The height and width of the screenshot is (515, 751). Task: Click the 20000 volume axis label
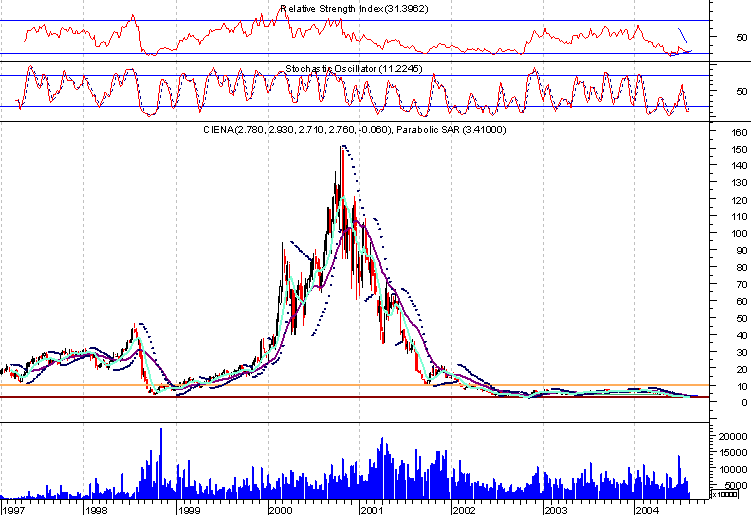point(733,436)
